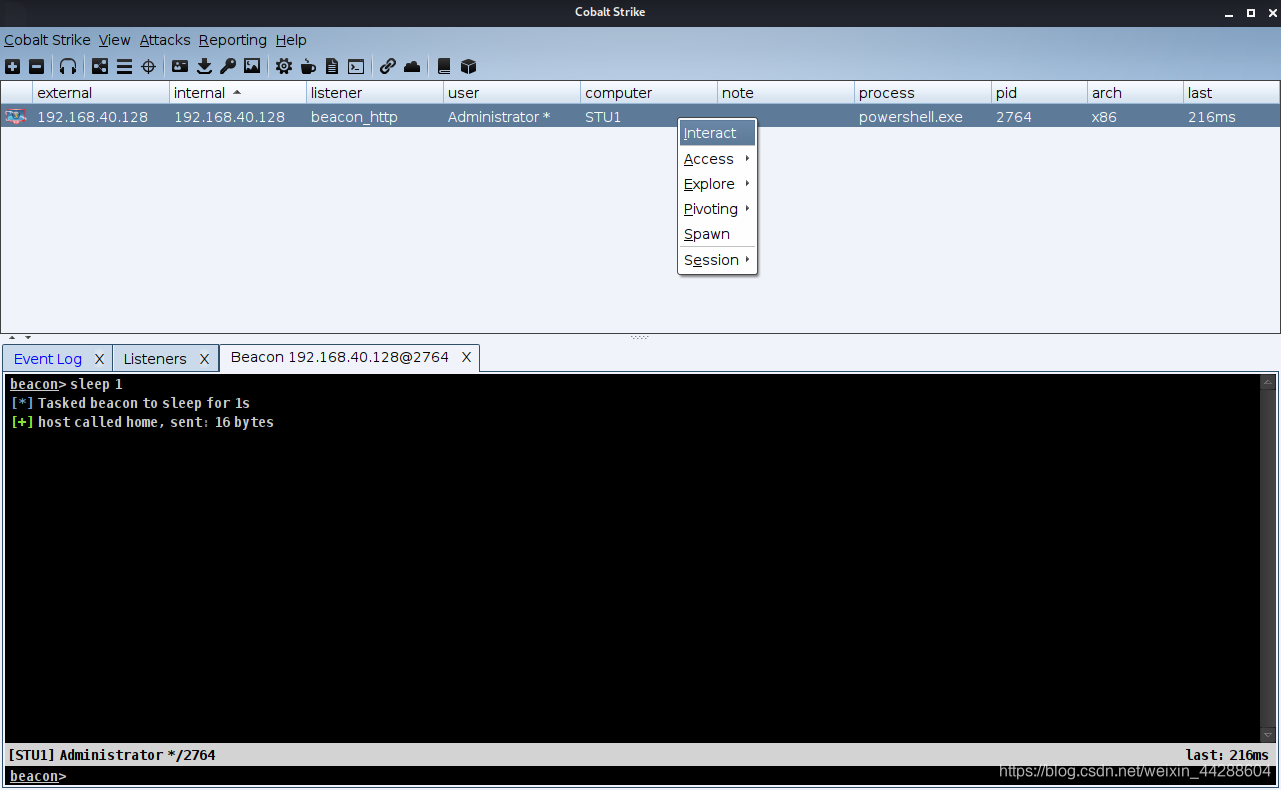Open screenshots view via the picture icon
The image size is (1281, 790).
(x=252, y=67)
